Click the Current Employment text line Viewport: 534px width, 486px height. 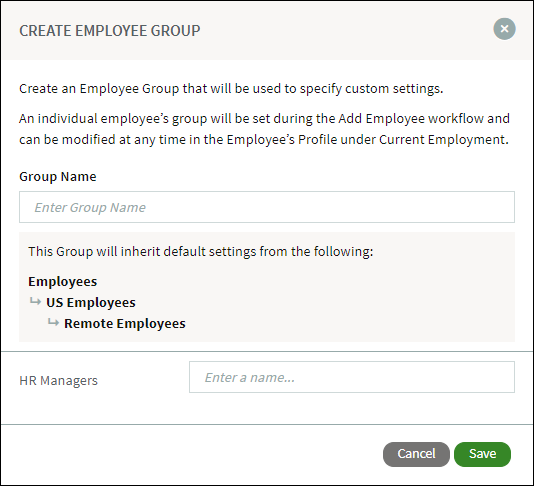(x=264, y=140)
